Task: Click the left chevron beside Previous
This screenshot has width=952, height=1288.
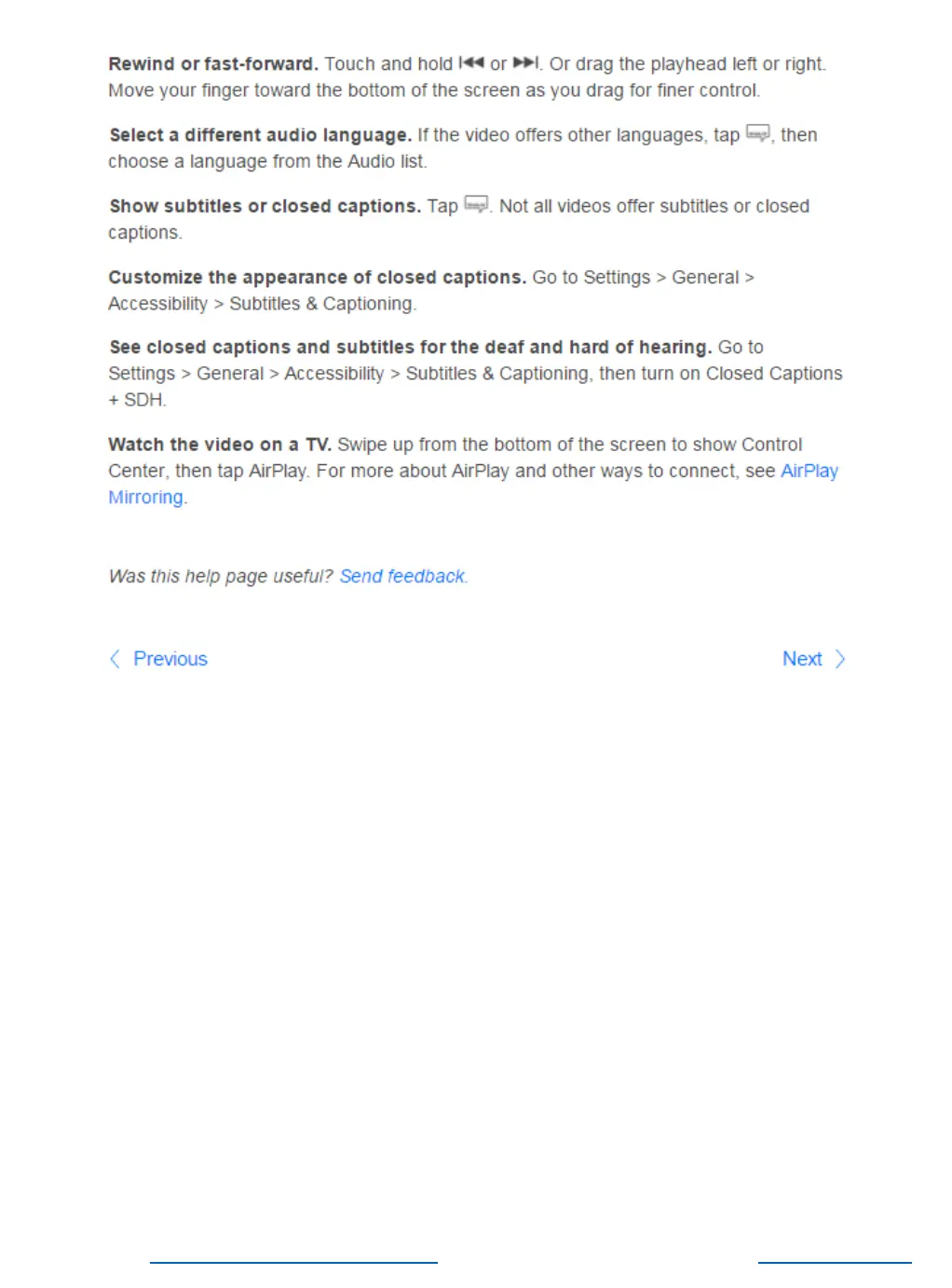Action: coord(115,659)
